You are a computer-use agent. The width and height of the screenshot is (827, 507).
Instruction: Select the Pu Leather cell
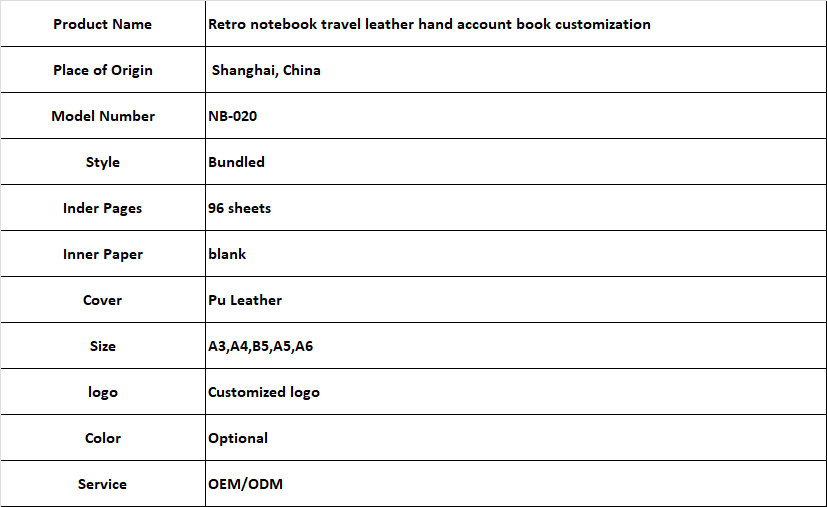[245, 300]
